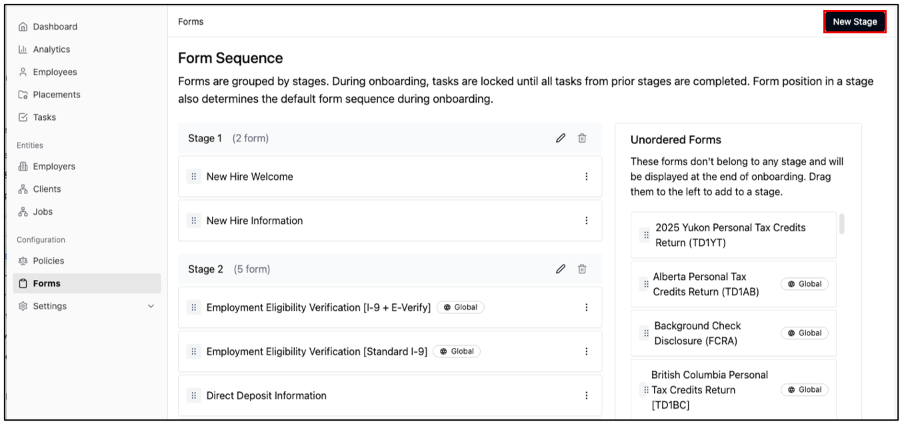The height and width of the screenshot is (426, 904).
Task: Select the New Hire Information form
Action: tap(390, 220)
